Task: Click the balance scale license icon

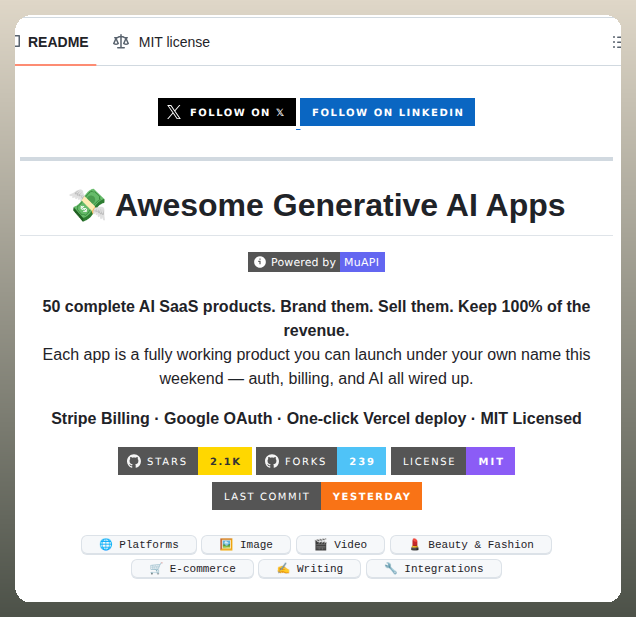Action: click(x=121, y=42)
